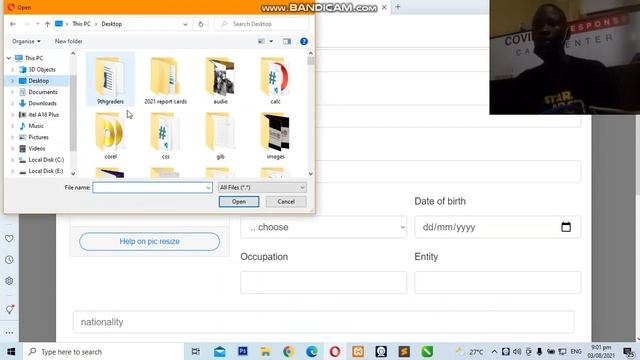
Task: Click the Search Desktop box
Action: coord(262,24)
